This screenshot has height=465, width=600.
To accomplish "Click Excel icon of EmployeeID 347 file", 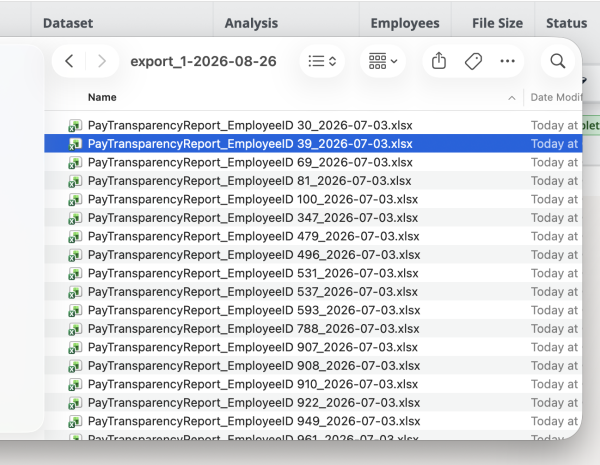I will 75,218.
